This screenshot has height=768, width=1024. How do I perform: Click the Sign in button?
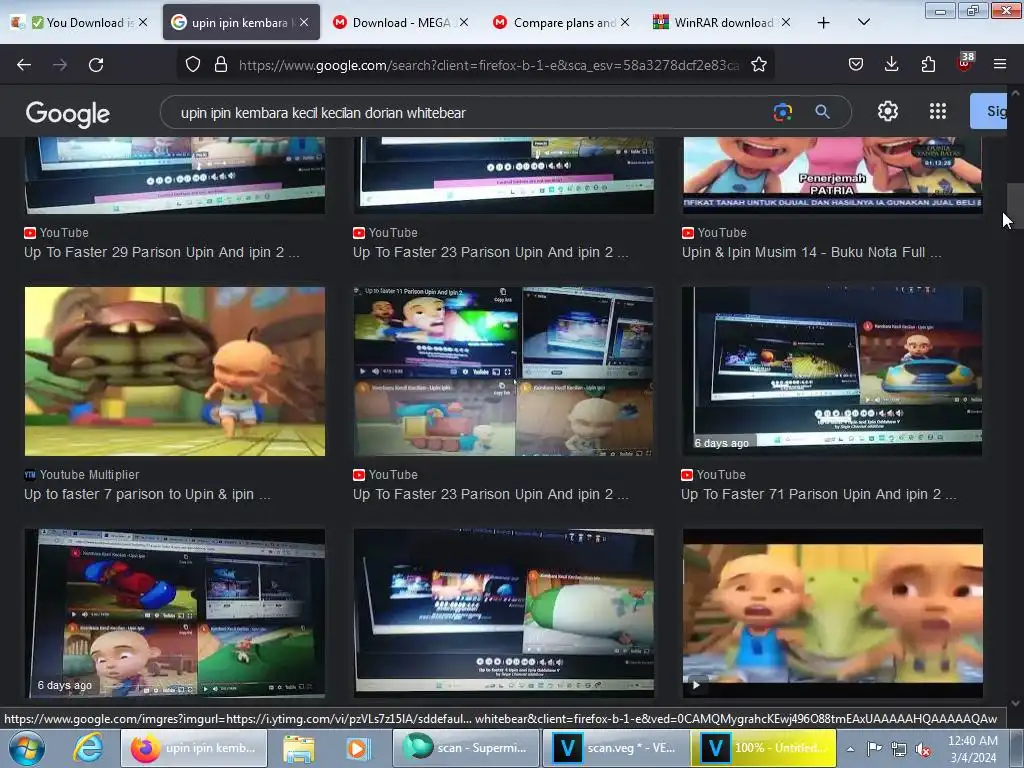[x=989, y=111]
